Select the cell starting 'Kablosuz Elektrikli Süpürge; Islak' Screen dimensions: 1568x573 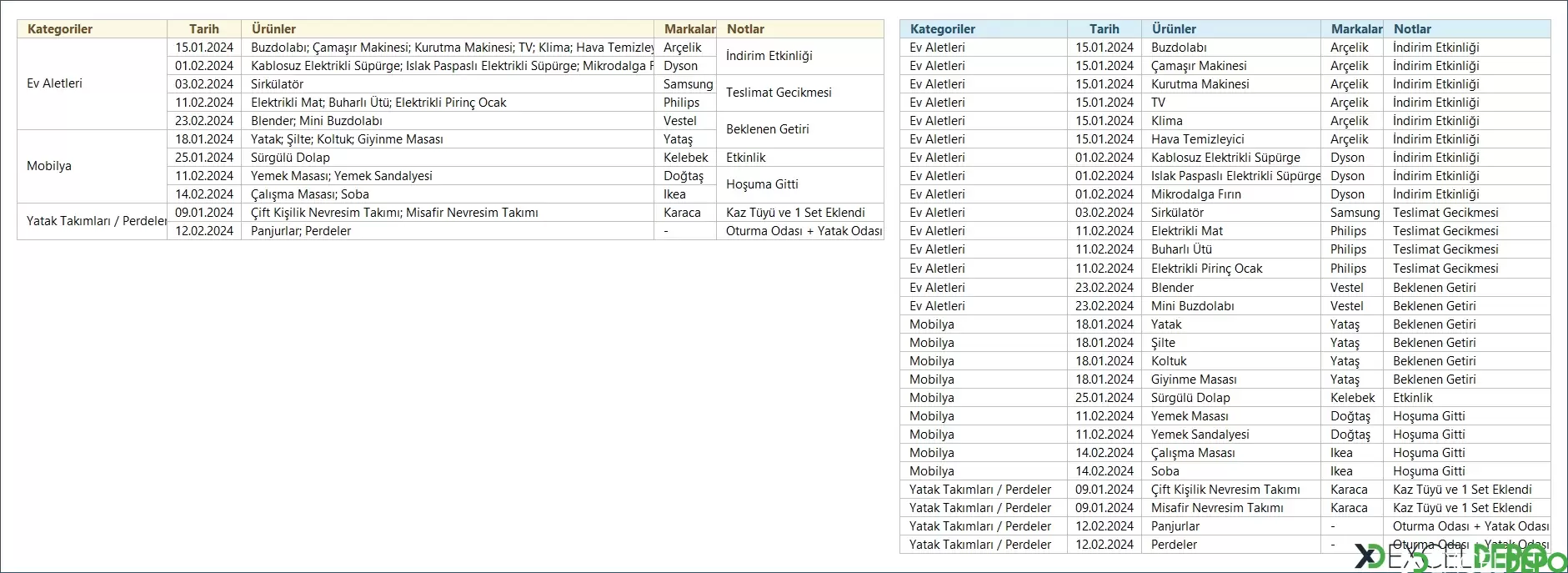click(448, 66)
